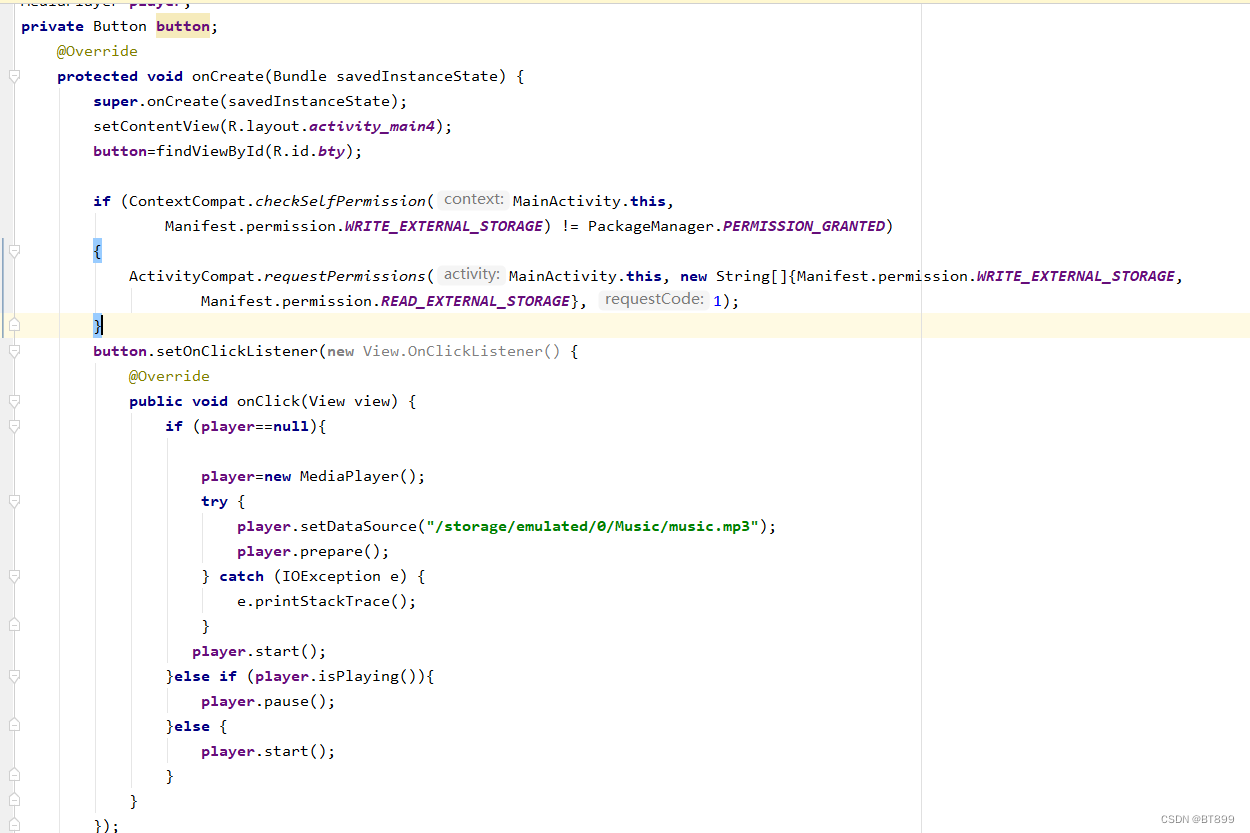Click the @Override annotation above onCreate
The image size is (1250, 833).
[x=97, y=50]
